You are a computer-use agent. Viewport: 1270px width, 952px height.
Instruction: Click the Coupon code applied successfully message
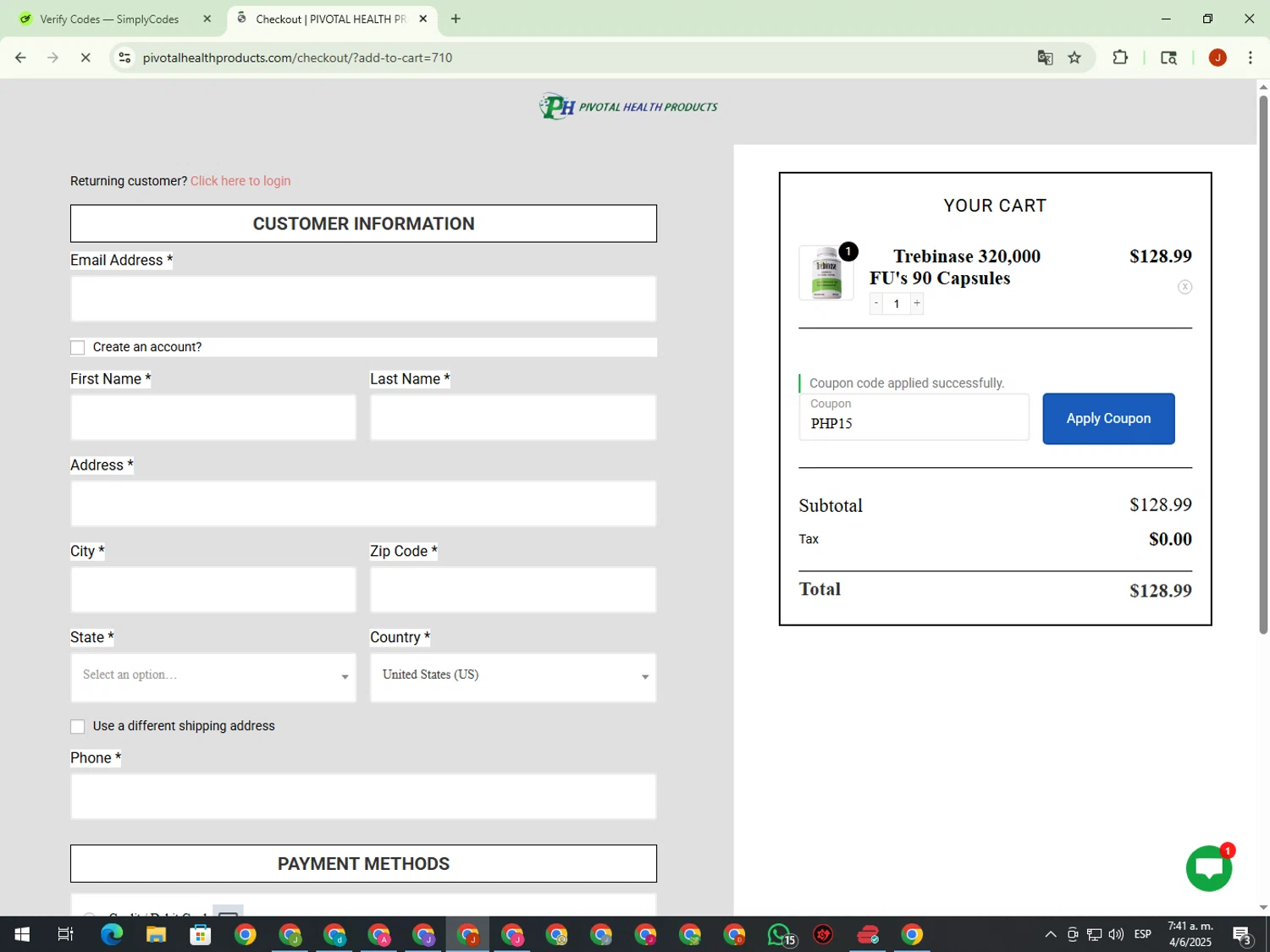[907, 383]
